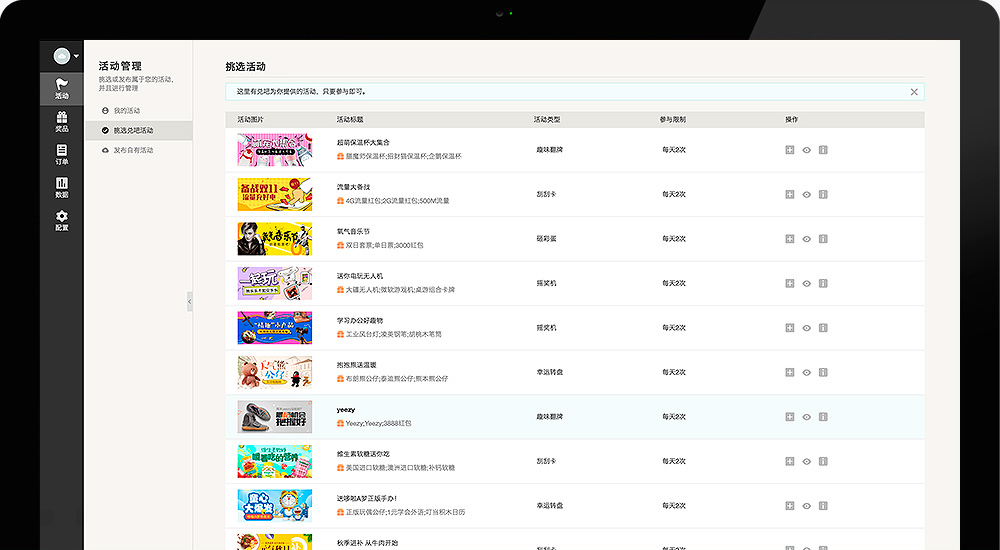Open the 送你电玩无人机 activity title
Image resolution: width=1000 pixels, height=550 pixels.
click(x=360, y=276)
